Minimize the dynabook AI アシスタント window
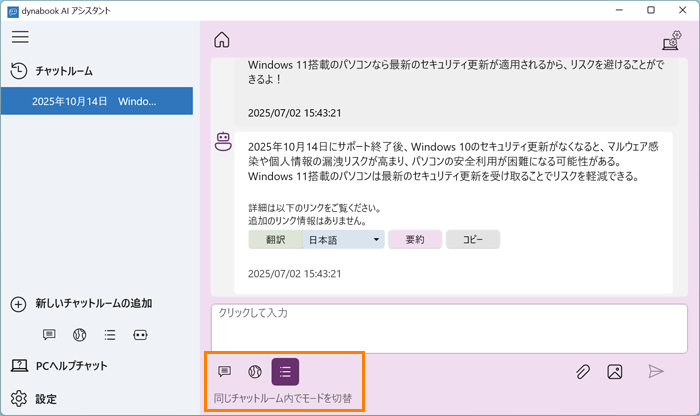The height and width of the screenshot is (416, 700). pyautogui.click(x=619, y=10)
